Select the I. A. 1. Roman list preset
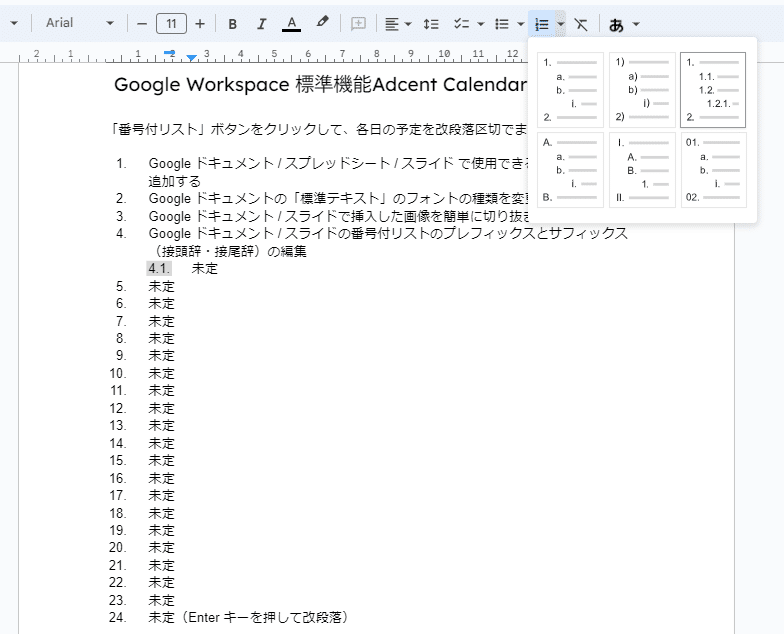 coord(642,170)
